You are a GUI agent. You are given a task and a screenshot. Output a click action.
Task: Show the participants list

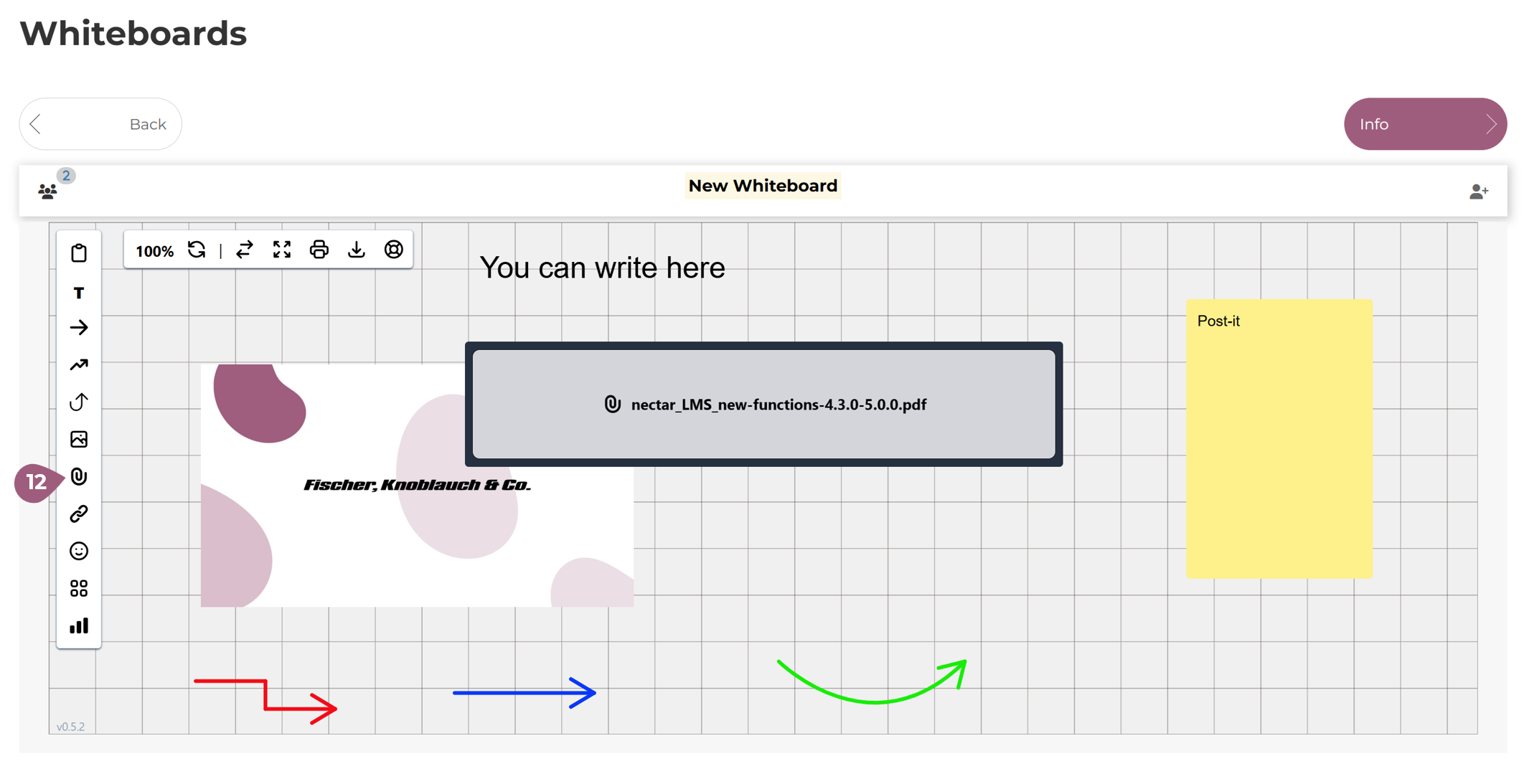click(x=48, y=191)
